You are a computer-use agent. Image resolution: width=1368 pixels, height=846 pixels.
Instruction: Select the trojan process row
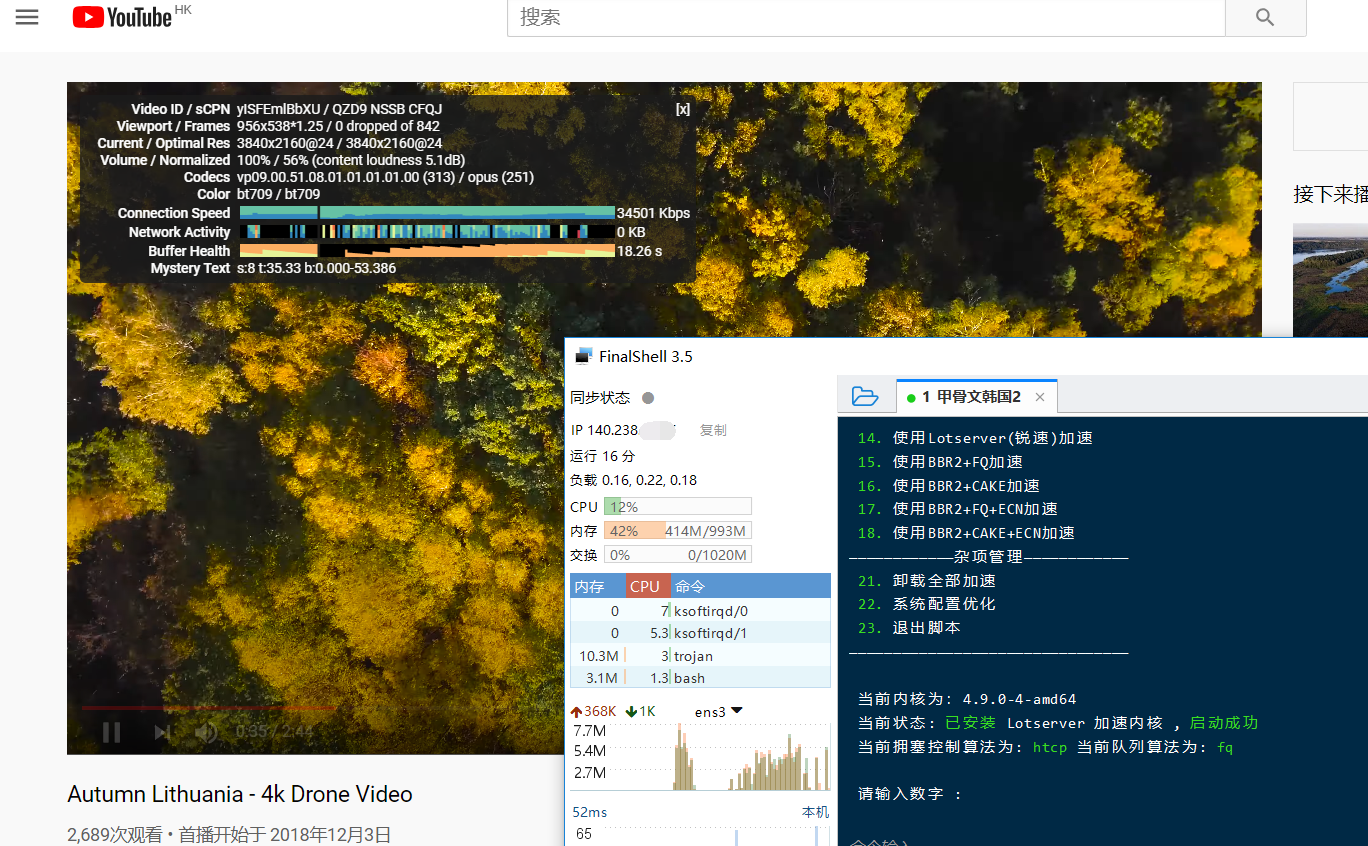coord(700,656)
